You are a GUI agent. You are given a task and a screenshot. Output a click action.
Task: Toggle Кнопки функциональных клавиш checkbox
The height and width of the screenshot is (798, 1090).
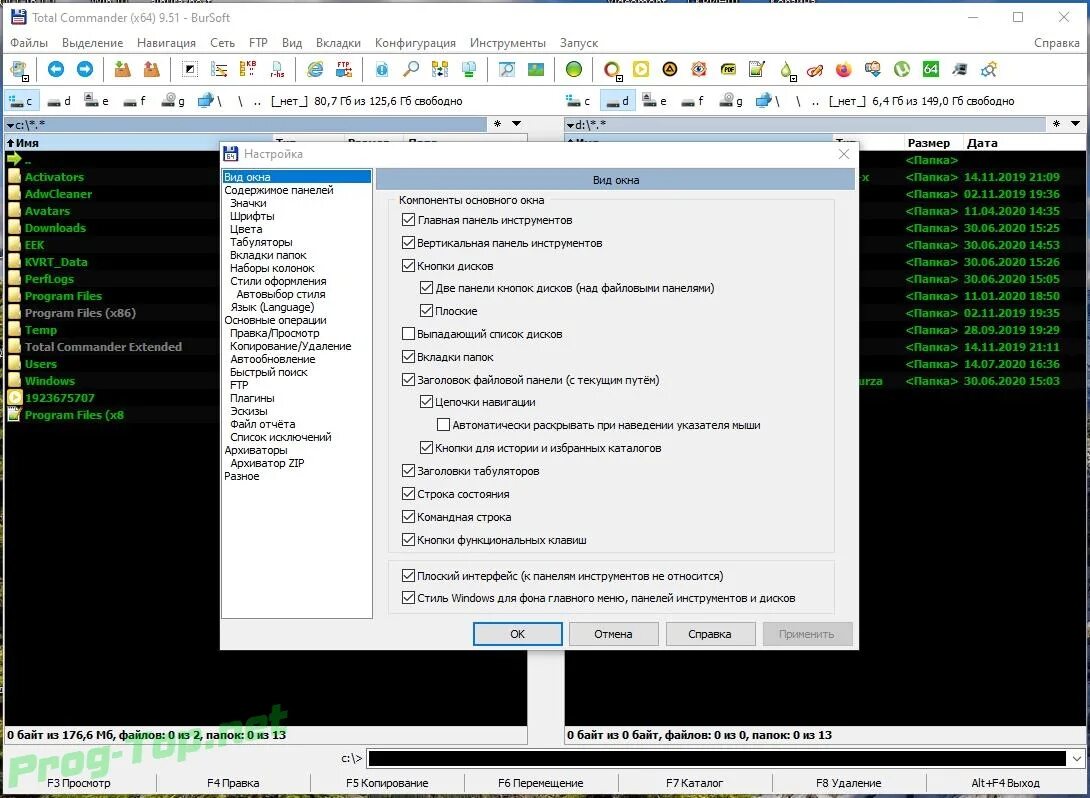408,539
